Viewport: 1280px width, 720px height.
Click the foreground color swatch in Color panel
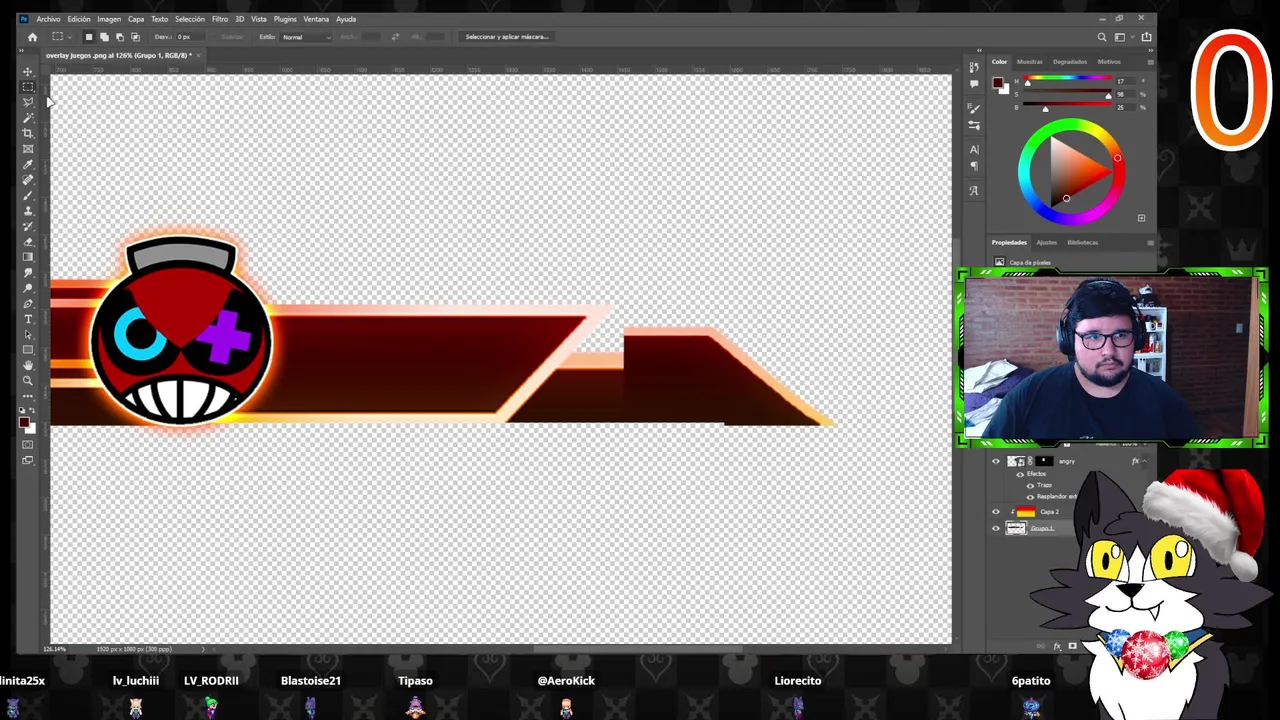pos(996,81)
